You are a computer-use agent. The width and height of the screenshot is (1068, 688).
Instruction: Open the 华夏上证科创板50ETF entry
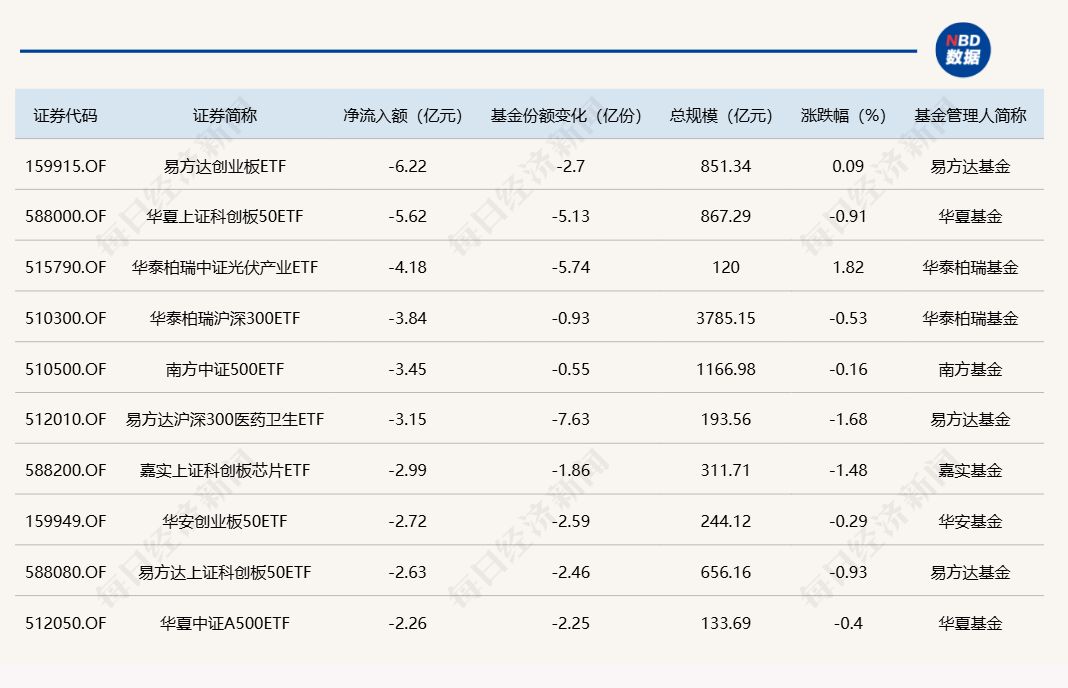(225, 216)
